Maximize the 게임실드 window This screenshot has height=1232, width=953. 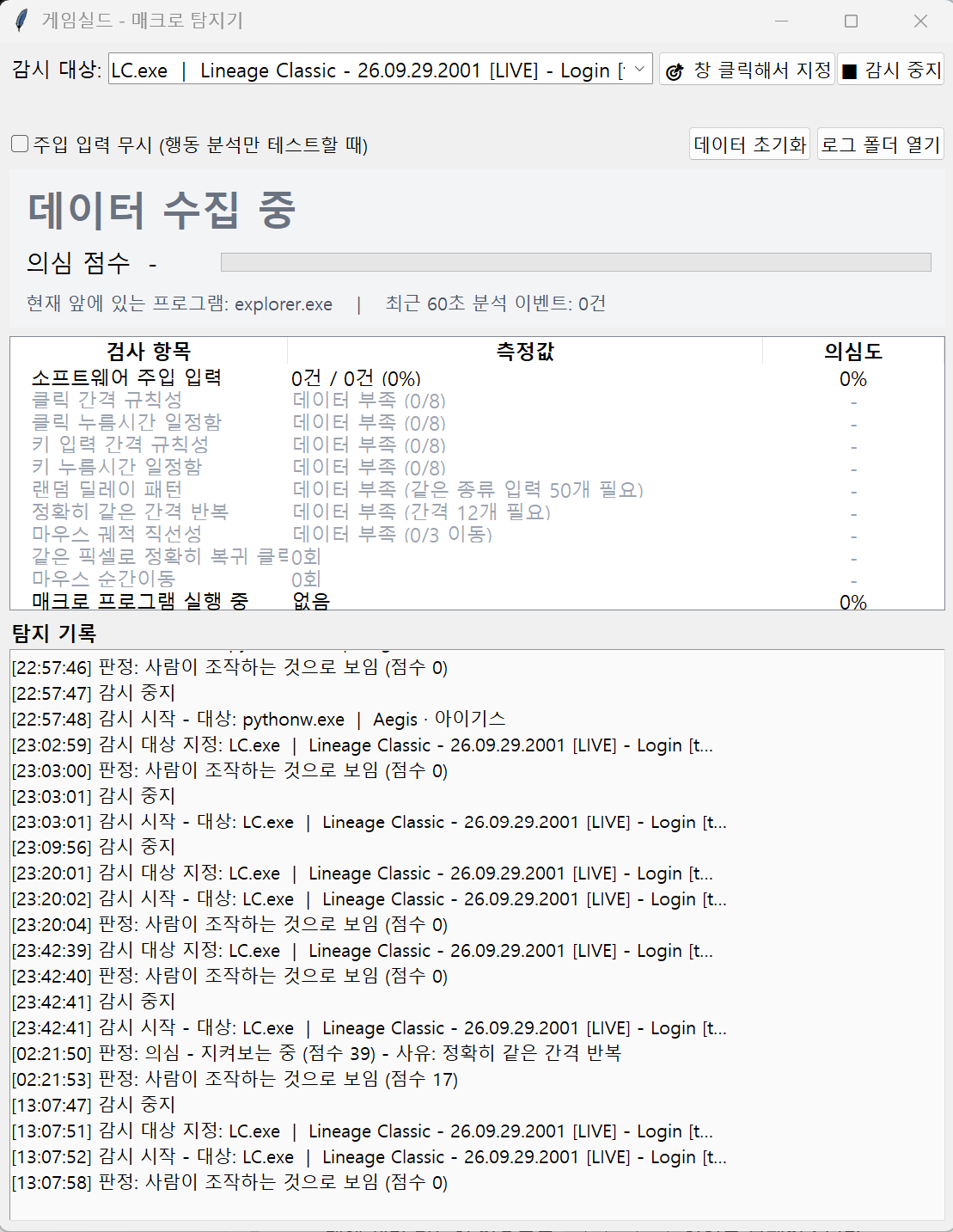click(x=851, y=21)
